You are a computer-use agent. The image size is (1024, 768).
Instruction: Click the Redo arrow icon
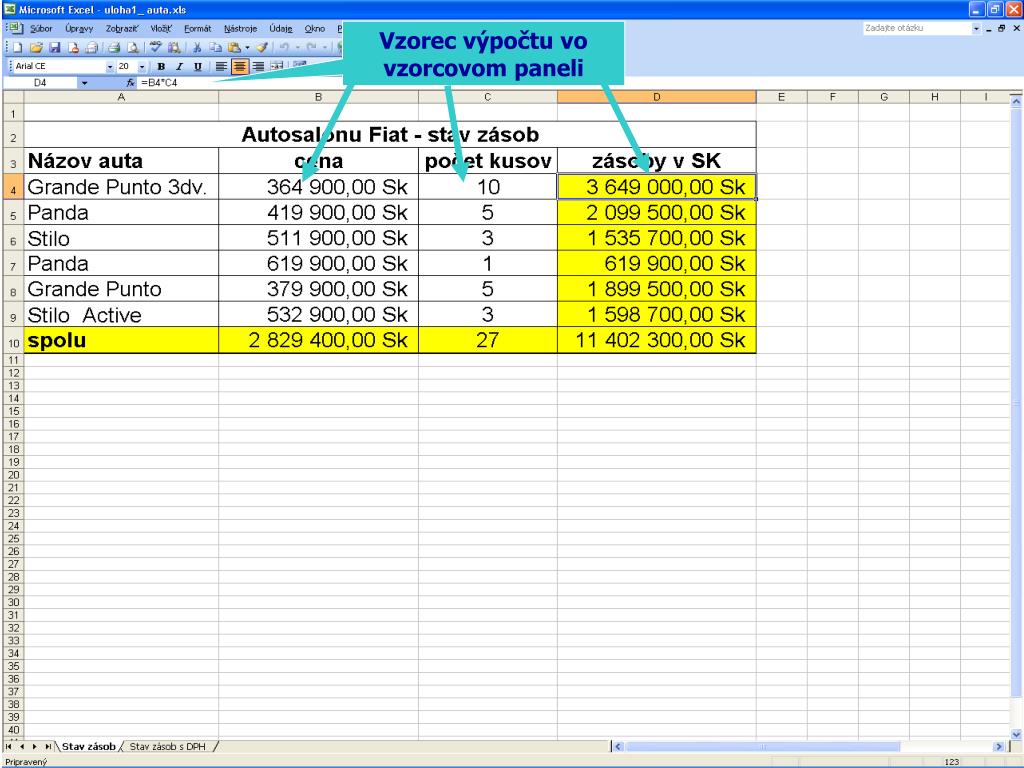tap(311, 47)
